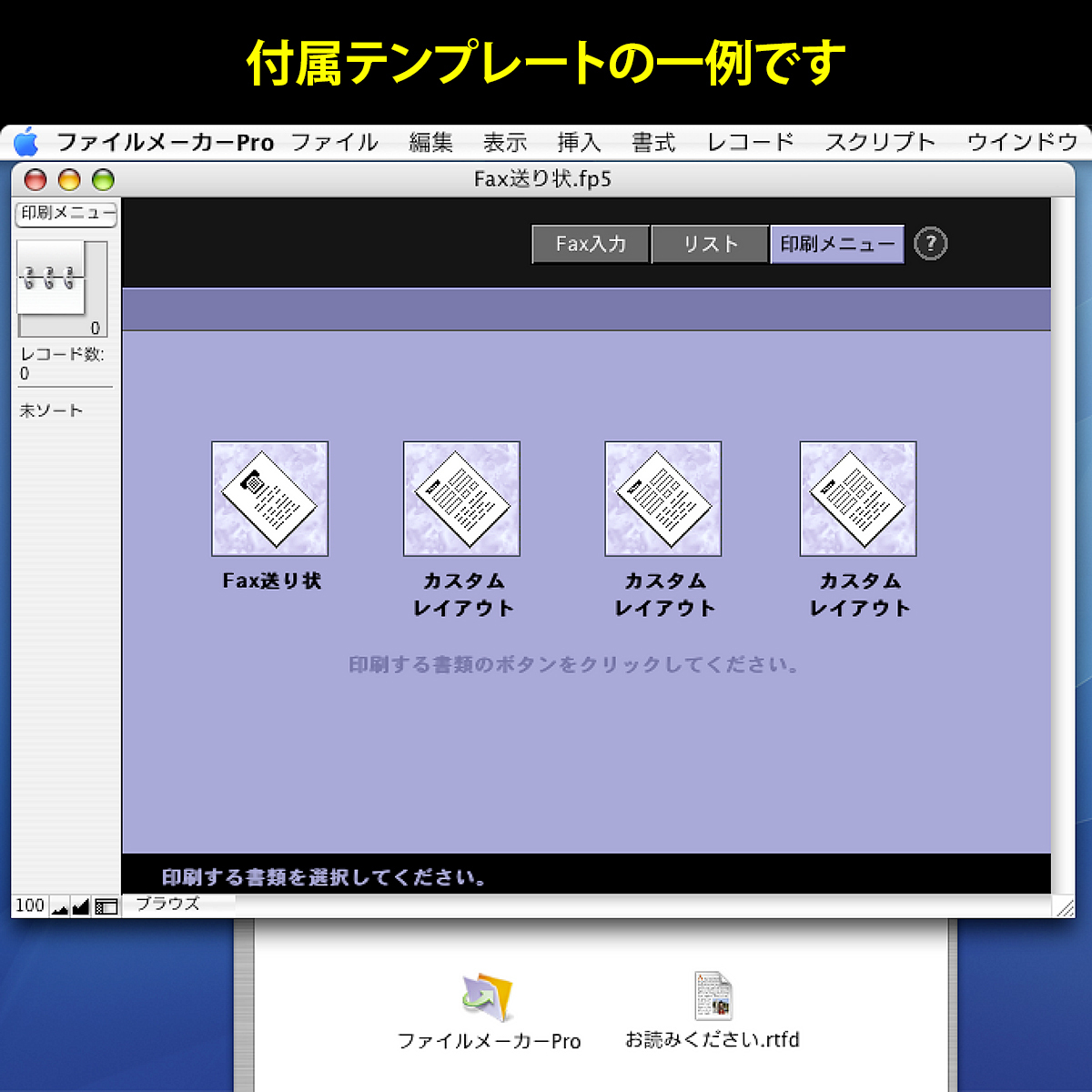This screenshot has width=1092, height=1092.
Task: Click the middle カスタムレイアウト template icon
Action: 663,499
